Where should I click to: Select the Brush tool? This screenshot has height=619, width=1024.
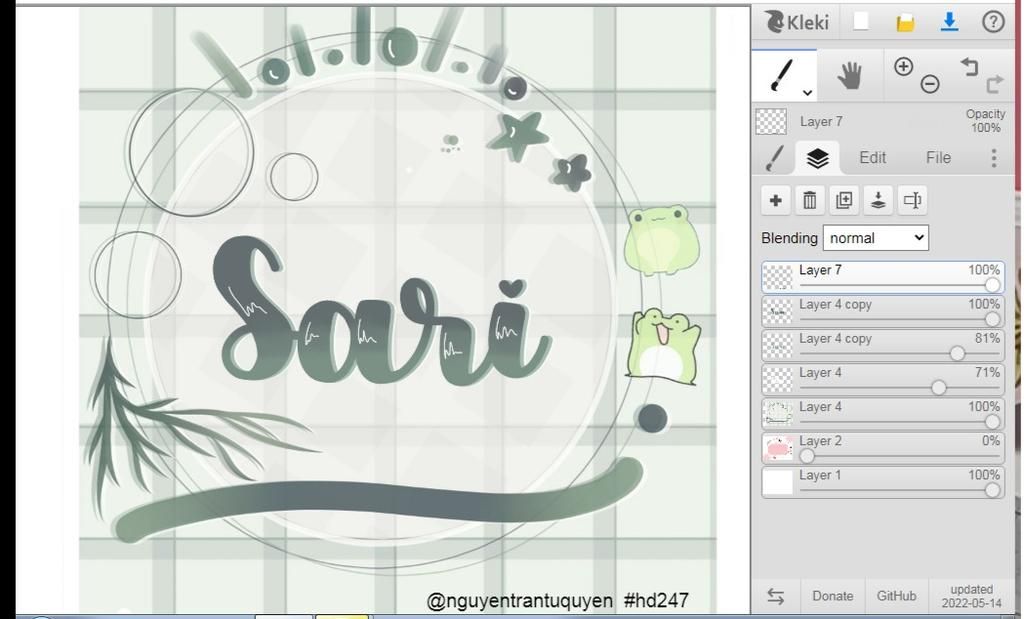coord(782,75)
